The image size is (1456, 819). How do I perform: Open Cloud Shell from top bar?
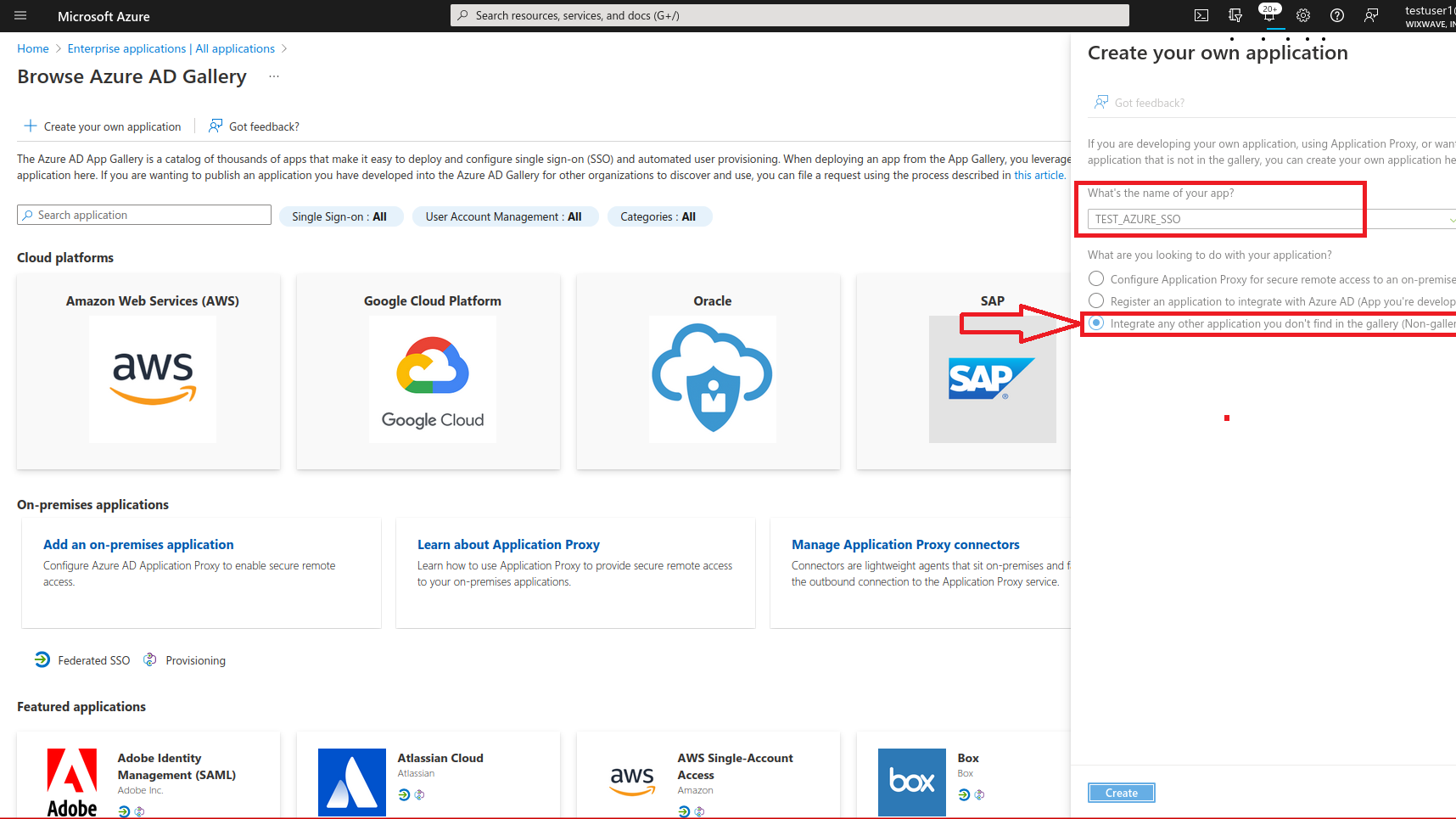coord(1201,15)
